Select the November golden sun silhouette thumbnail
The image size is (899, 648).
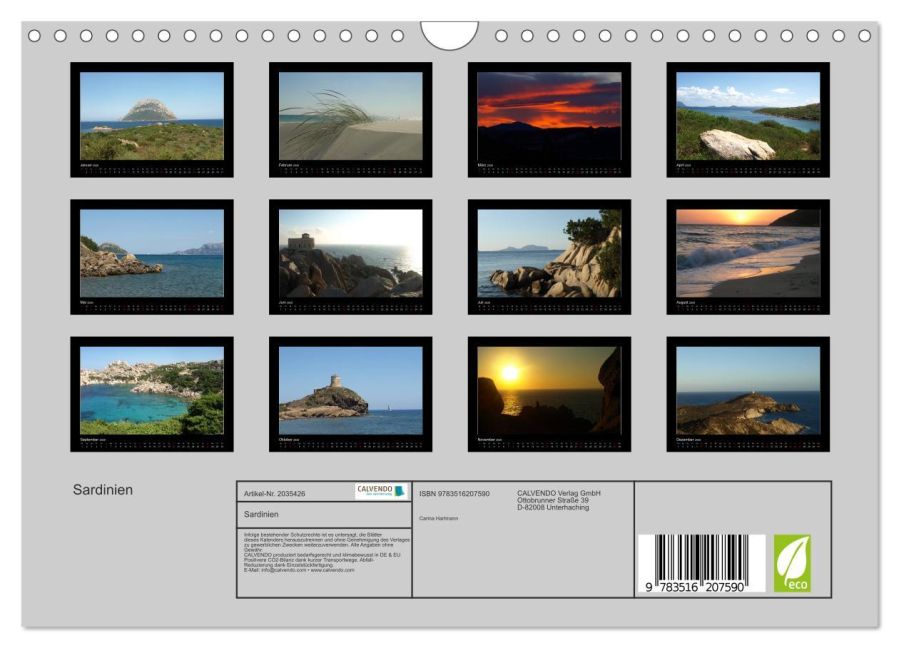(549, 394)
